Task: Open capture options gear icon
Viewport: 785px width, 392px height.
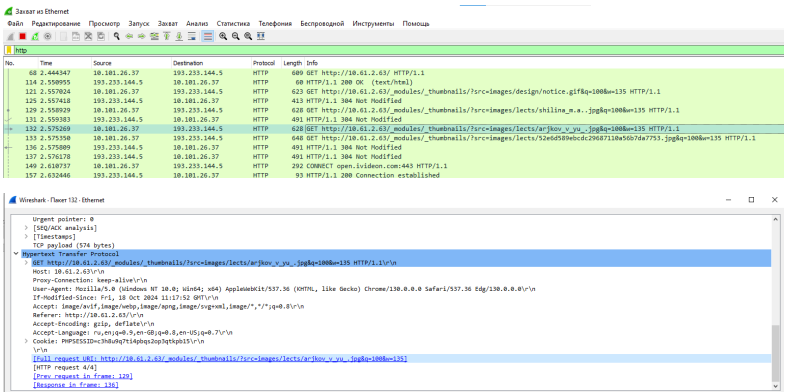Action: pos(48,37)
